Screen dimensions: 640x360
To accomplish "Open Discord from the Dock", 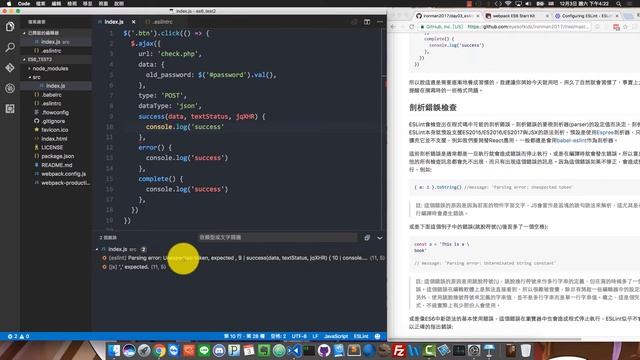I will [x=219, y=350].
